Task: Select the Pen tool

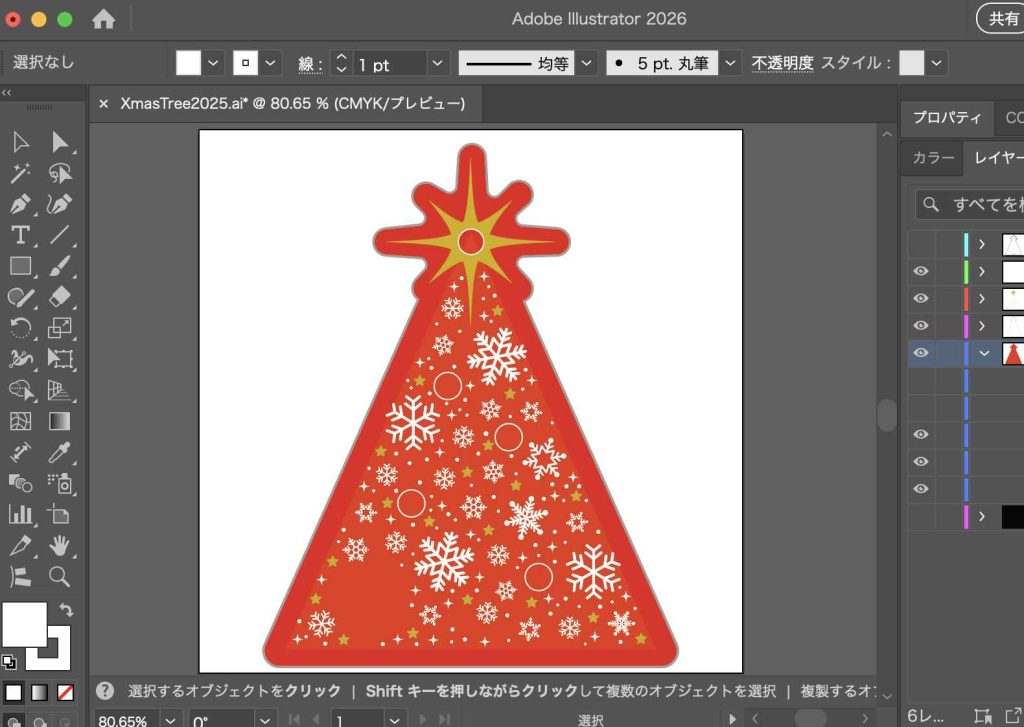Action: point(20,204)
